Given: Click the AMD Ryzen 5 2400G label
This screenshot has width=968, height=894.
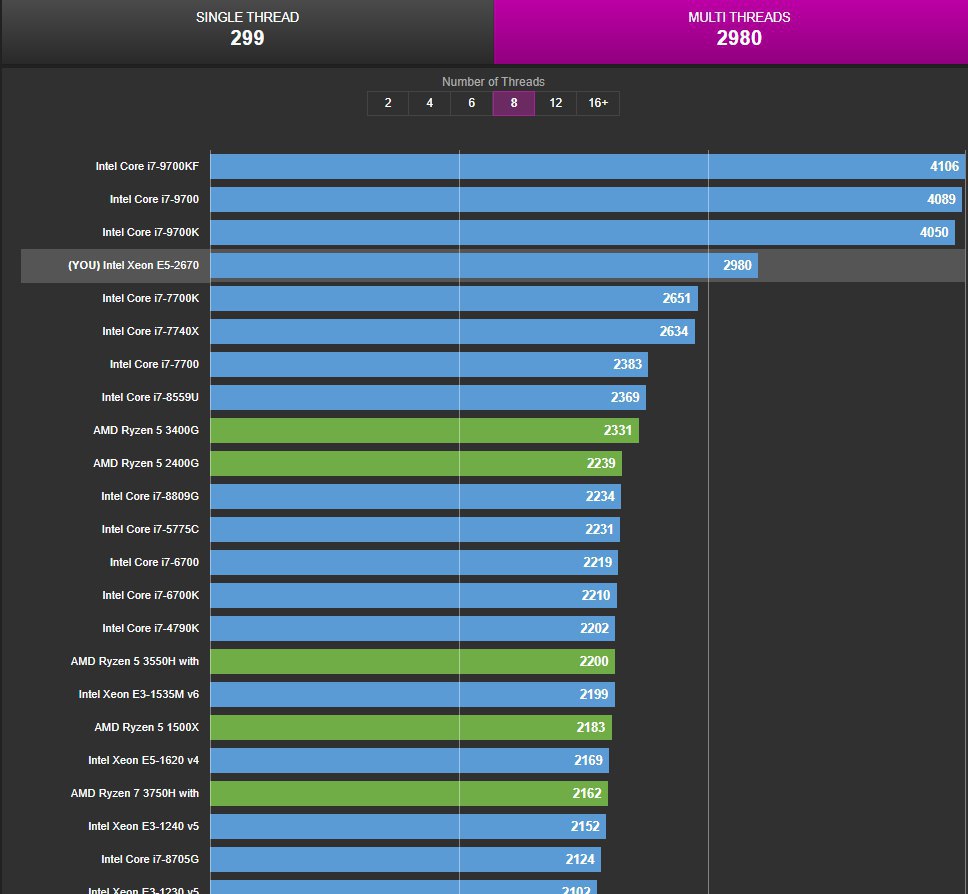Looking at the screenshot, I should 146,464.
